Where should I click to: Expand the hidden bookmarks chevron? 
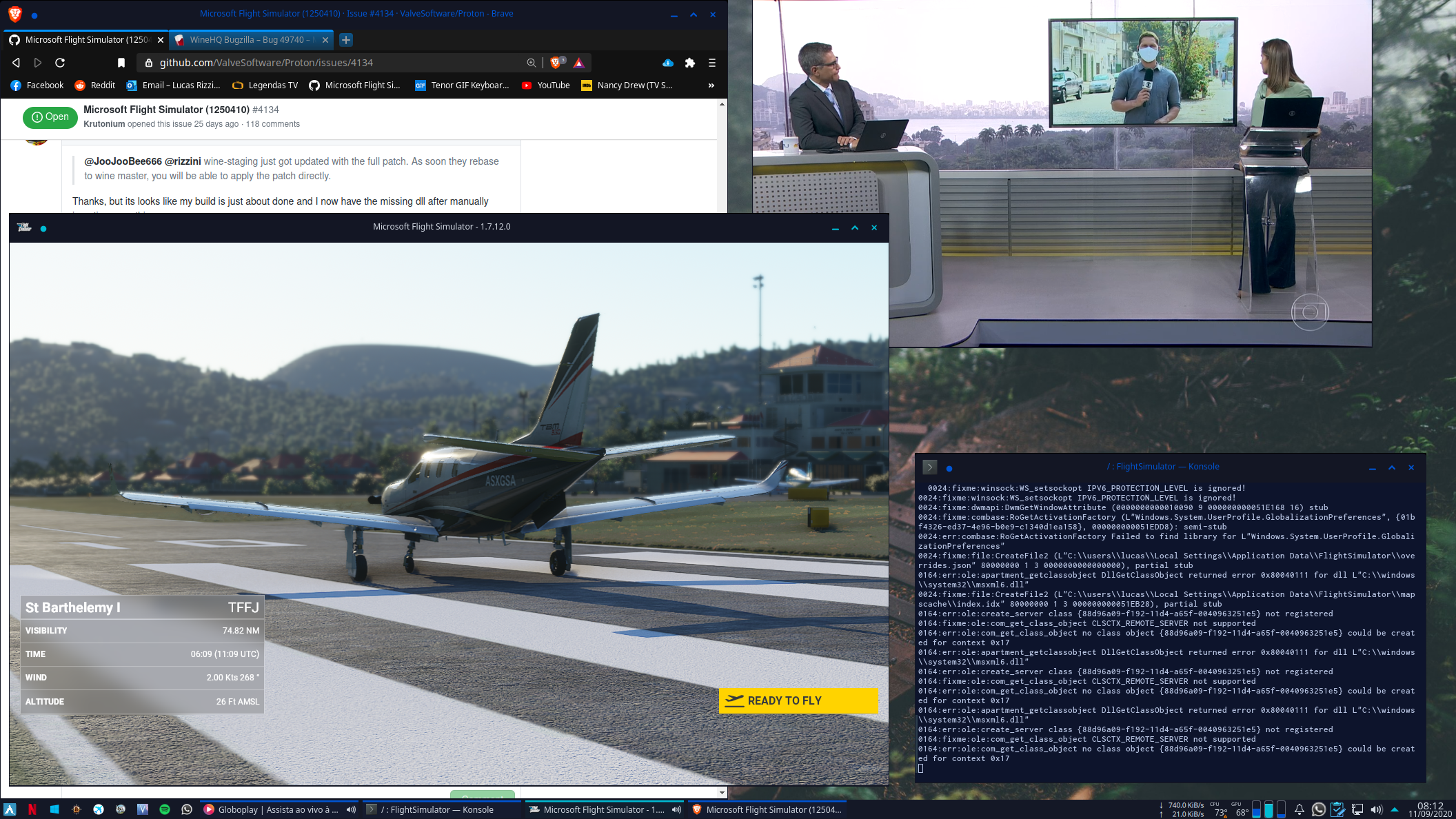(x=711, y=85)
